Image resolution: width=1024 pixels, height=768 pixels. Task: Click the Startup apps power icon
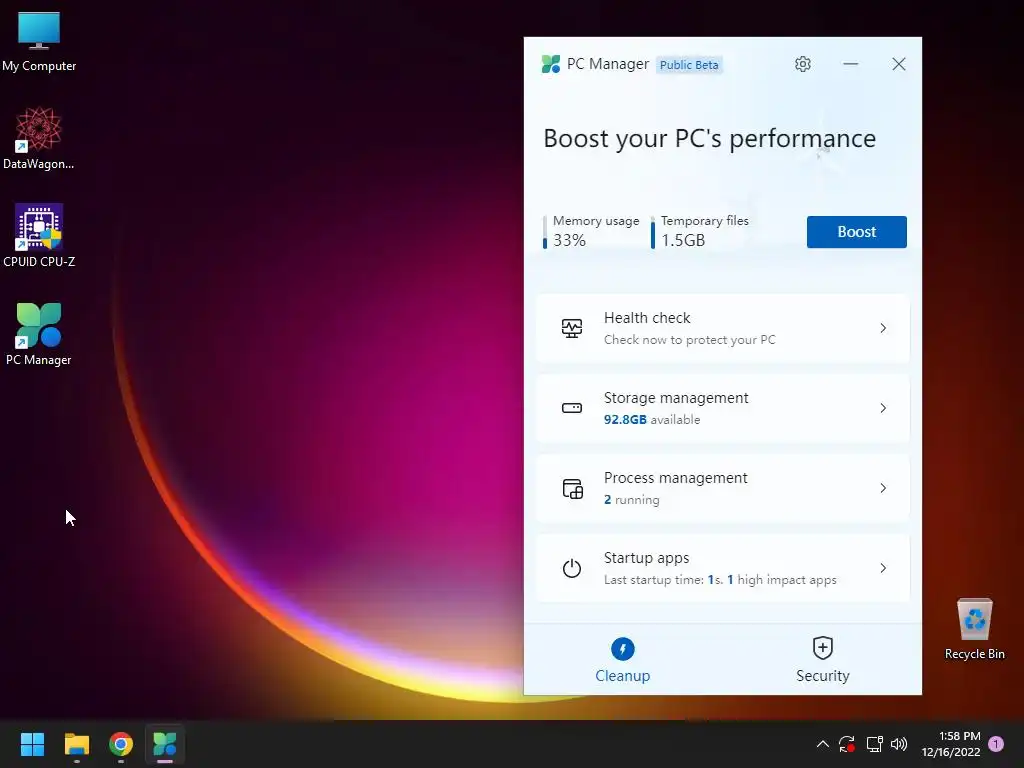tap(571, 568)
